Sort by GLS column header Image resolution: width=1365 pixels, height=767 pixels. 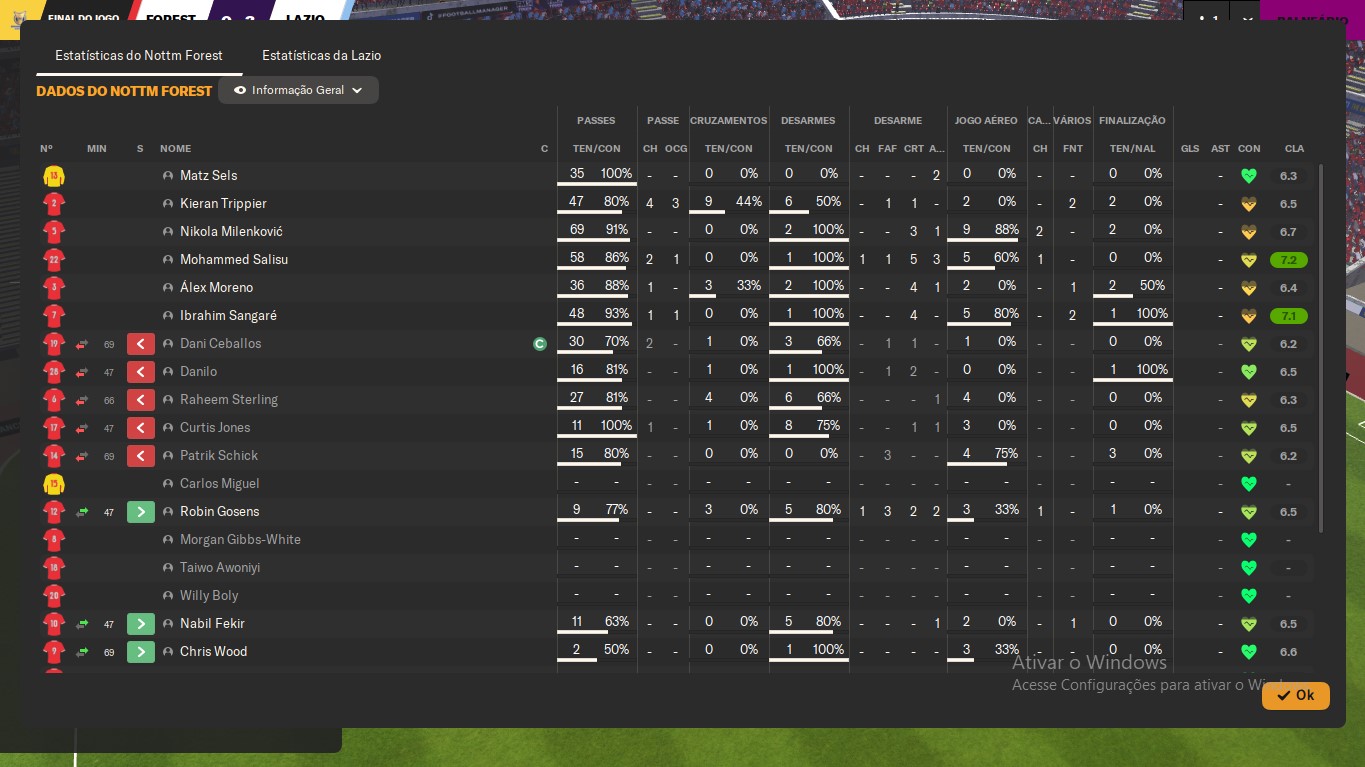(1190, 149)
